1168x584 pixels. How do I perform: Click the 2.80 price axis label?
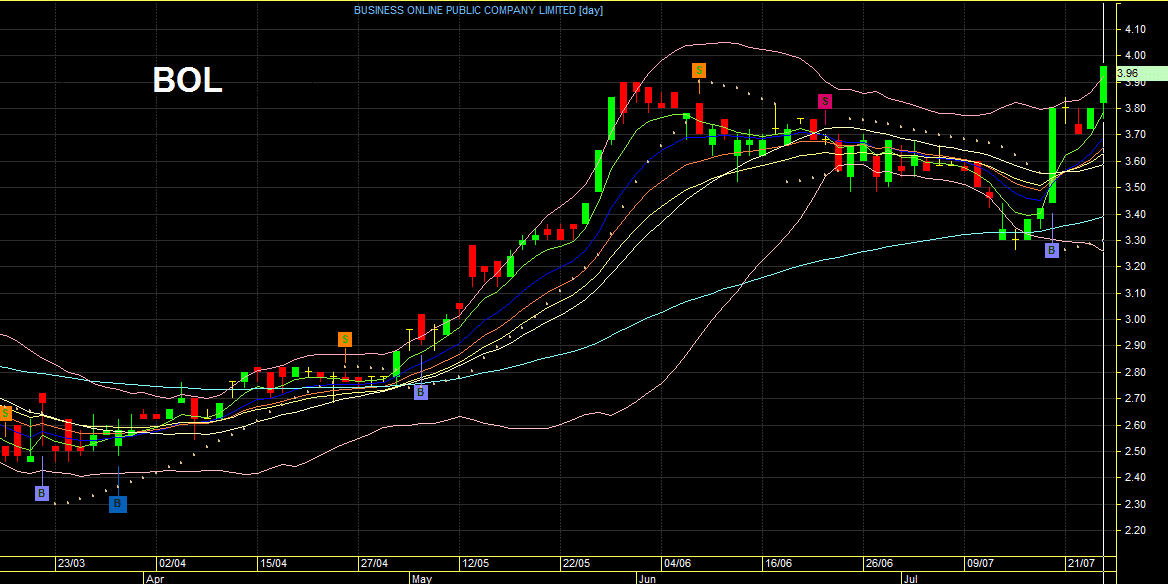[x=1136, y=372]
